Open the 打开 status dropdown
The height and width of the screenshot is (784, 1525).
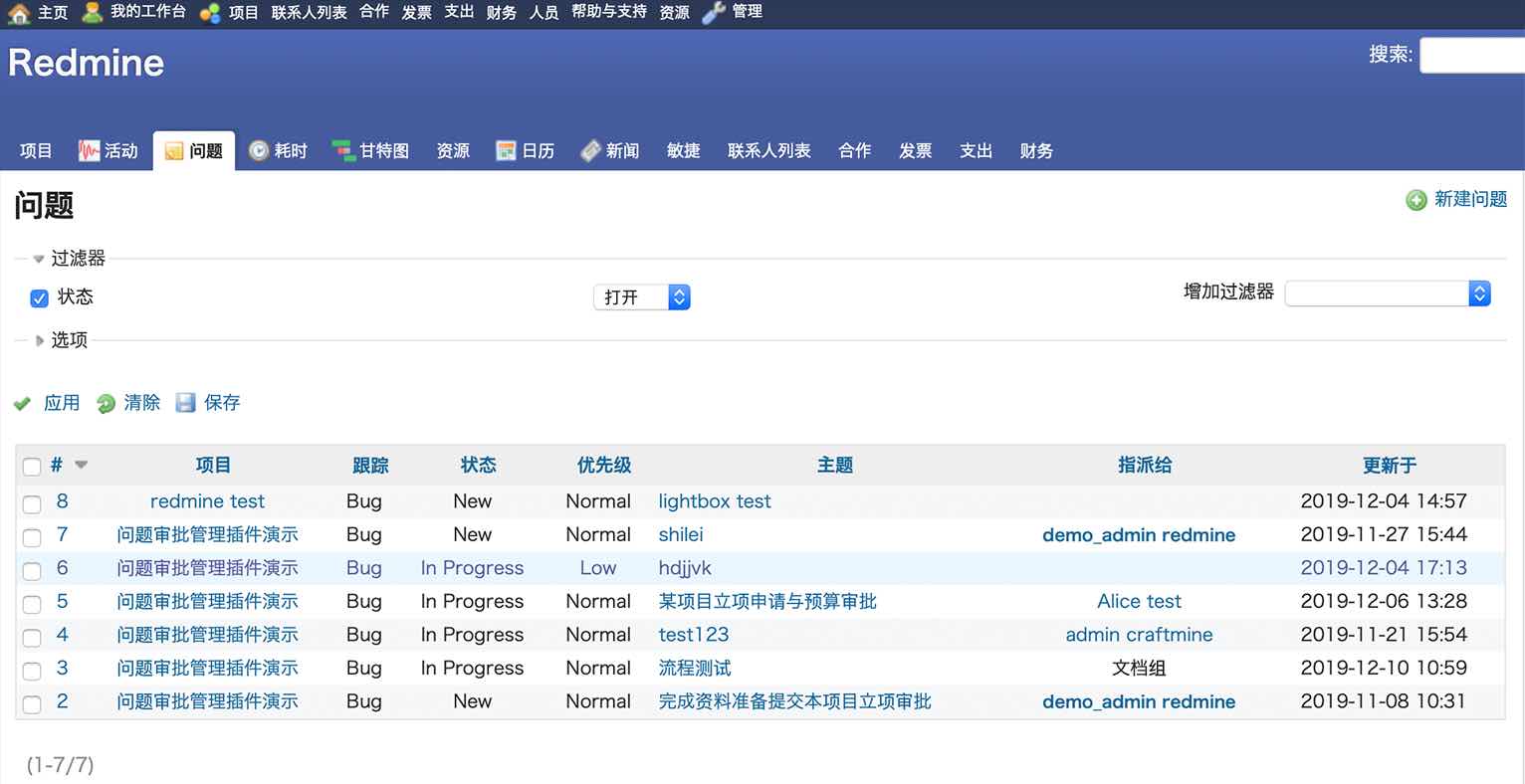coord(642,296)
